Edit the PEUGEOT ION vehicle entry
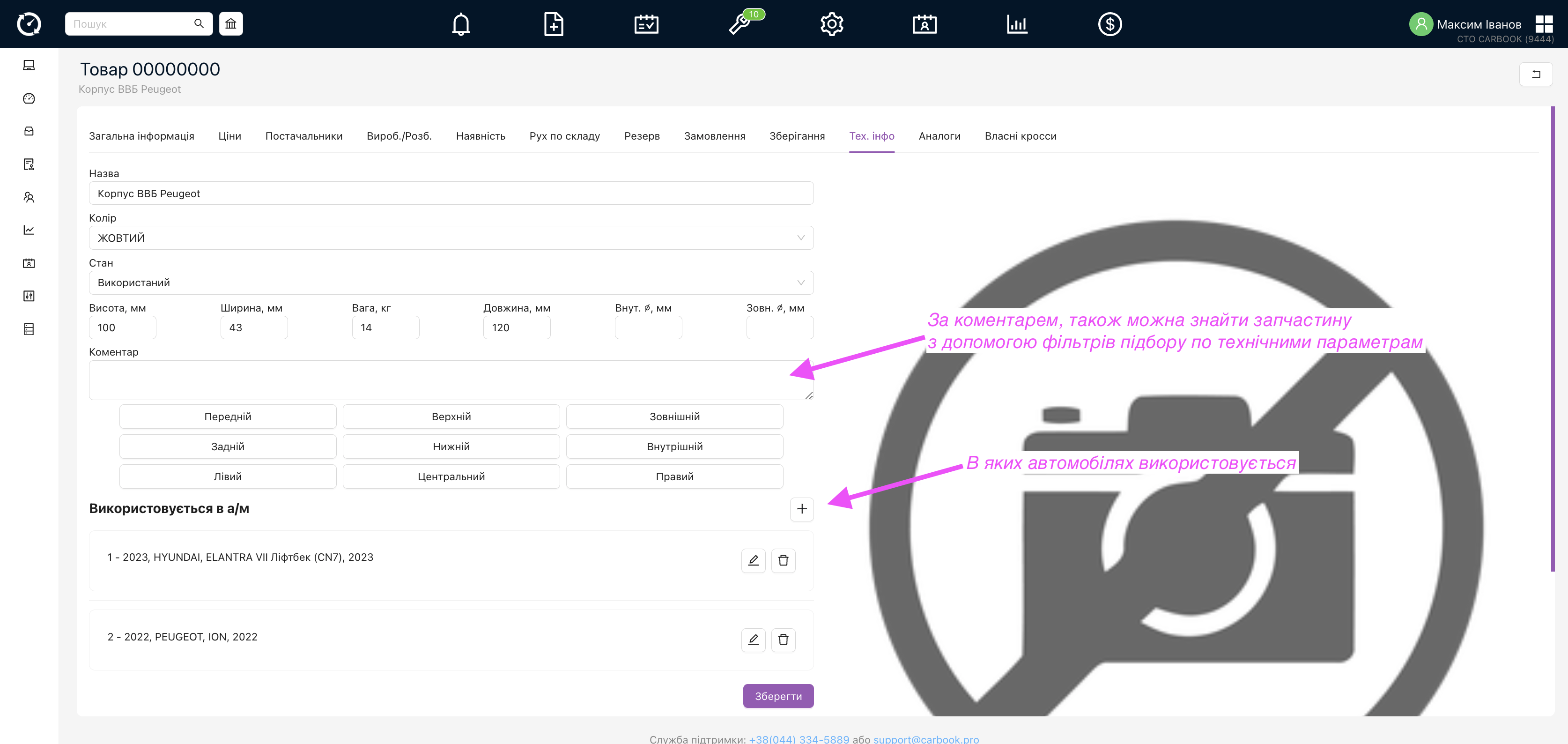Viewport: 1568px width, 744px height. 753,639
